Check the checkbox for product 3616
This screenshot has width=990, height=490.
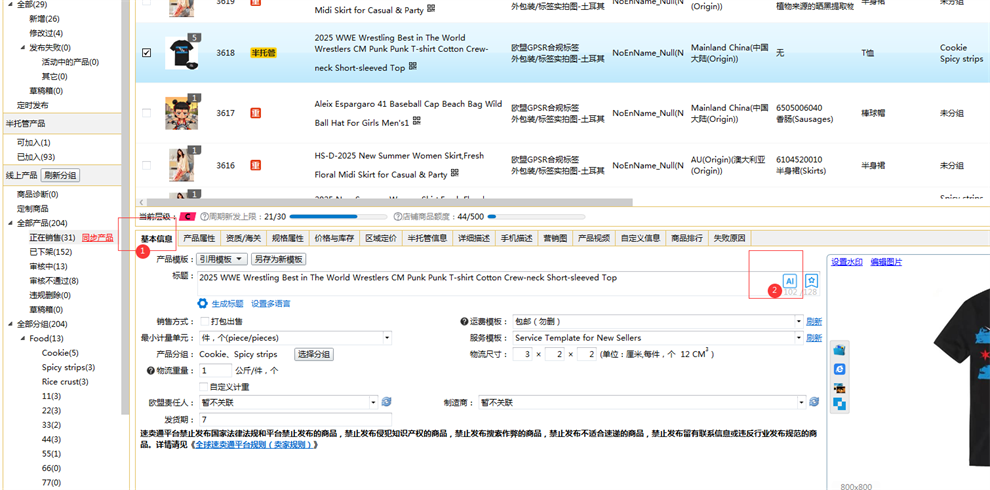pos(146,165)
